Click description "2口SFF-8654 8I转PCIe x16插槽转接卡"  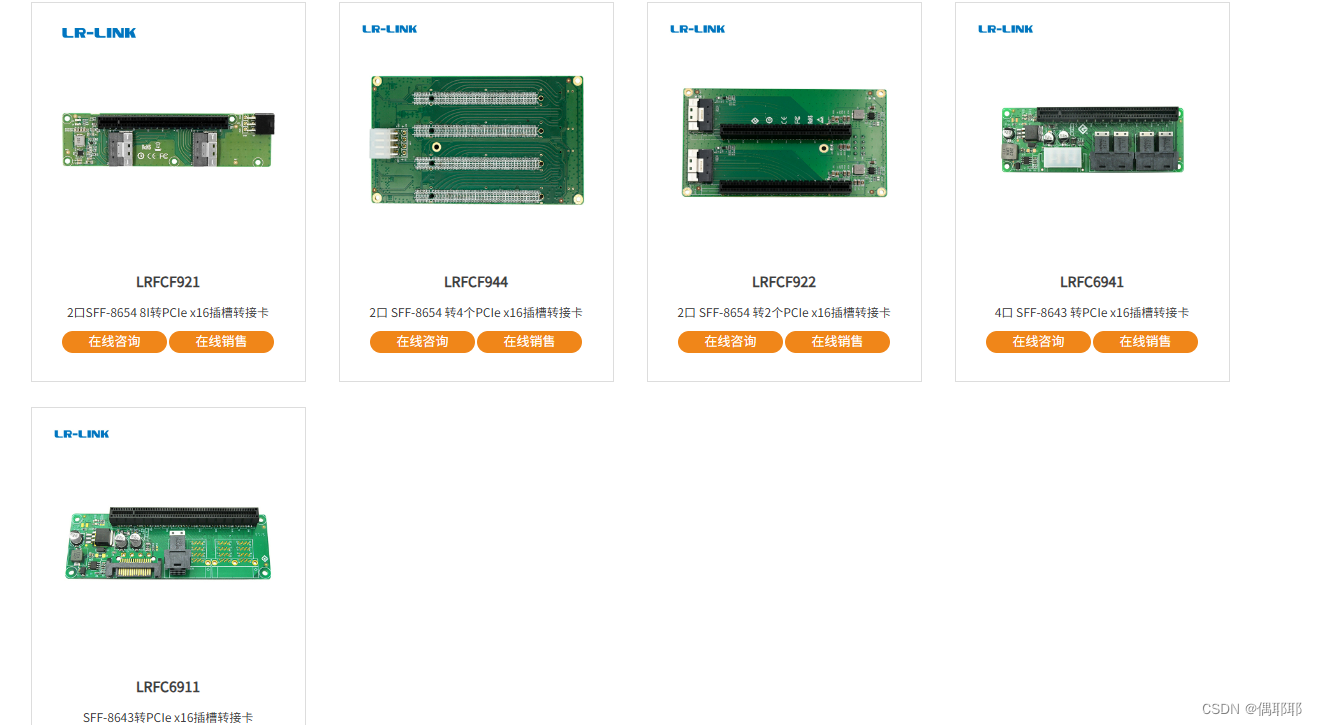point(168,313)
